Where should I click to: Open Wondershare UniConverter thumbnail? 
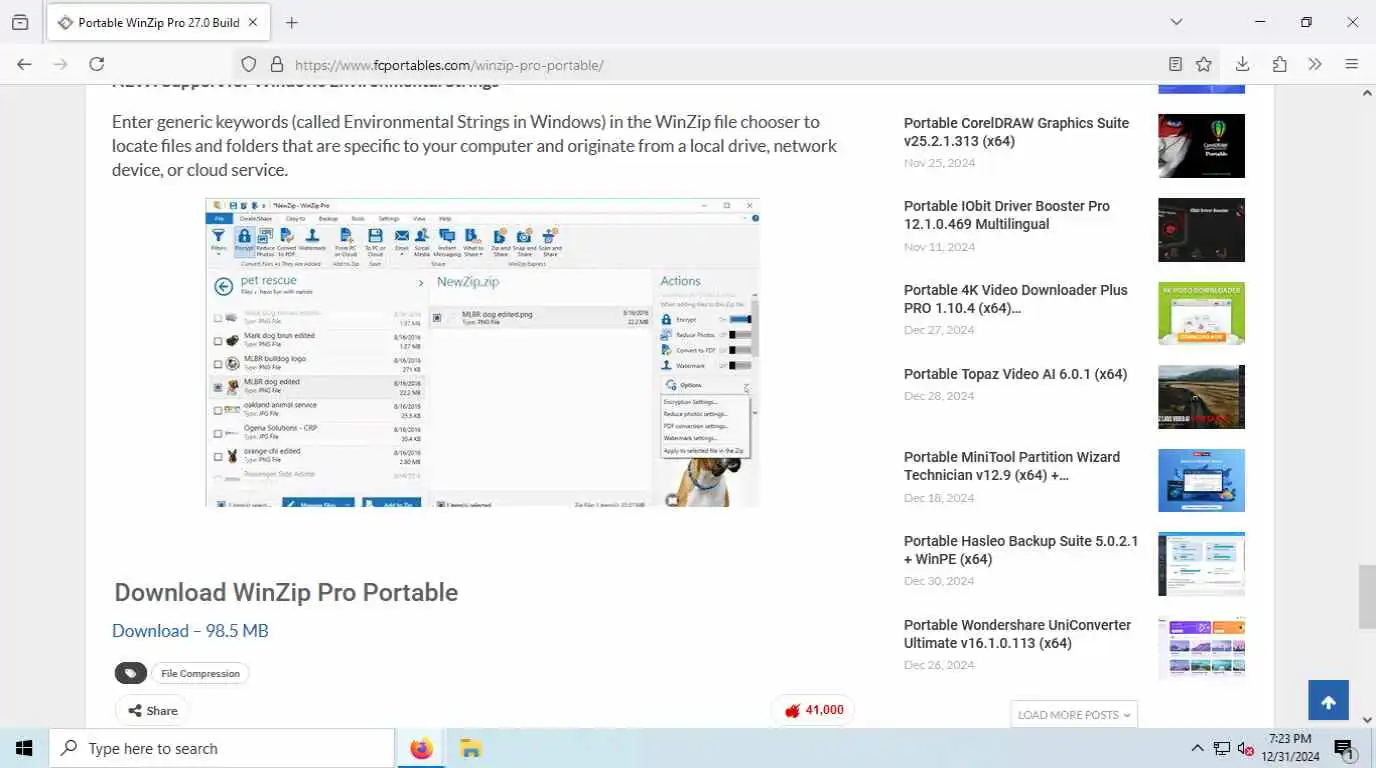click(x=1201, y=648)
